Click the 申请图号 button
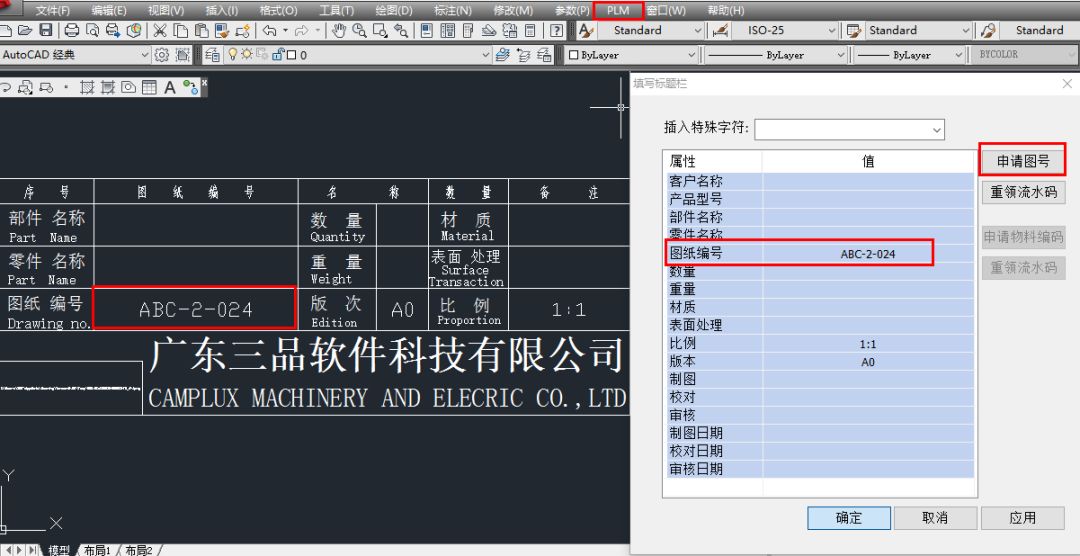1080x556 pixels. (1023, 161)
